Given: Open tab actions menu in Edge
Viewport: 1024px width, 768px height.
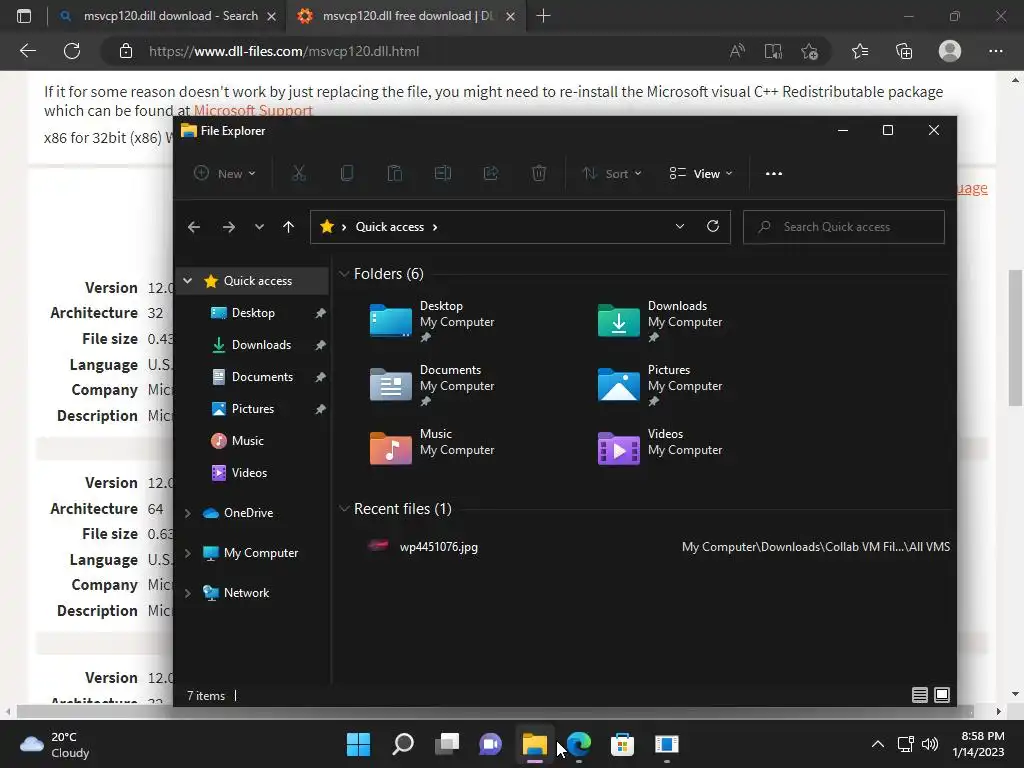Looking at the screenshot, I should [24, 16].
